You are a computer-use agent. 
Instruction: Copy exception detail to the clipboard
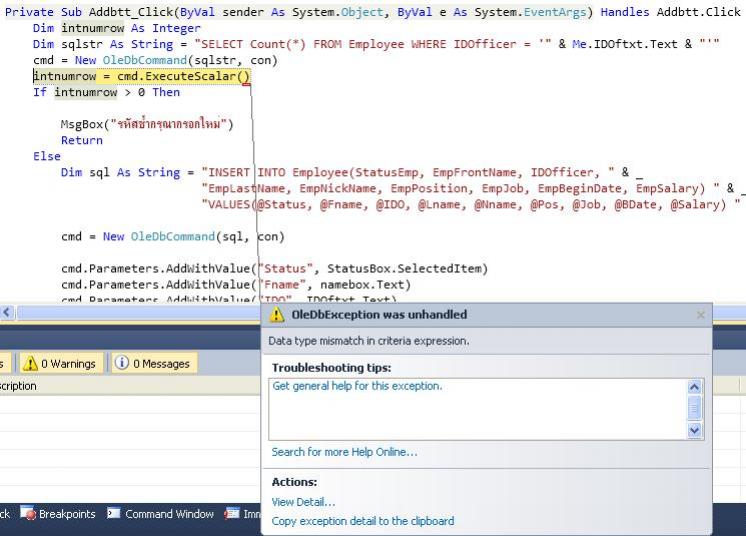pyautogui.click(x=362, y=521)
